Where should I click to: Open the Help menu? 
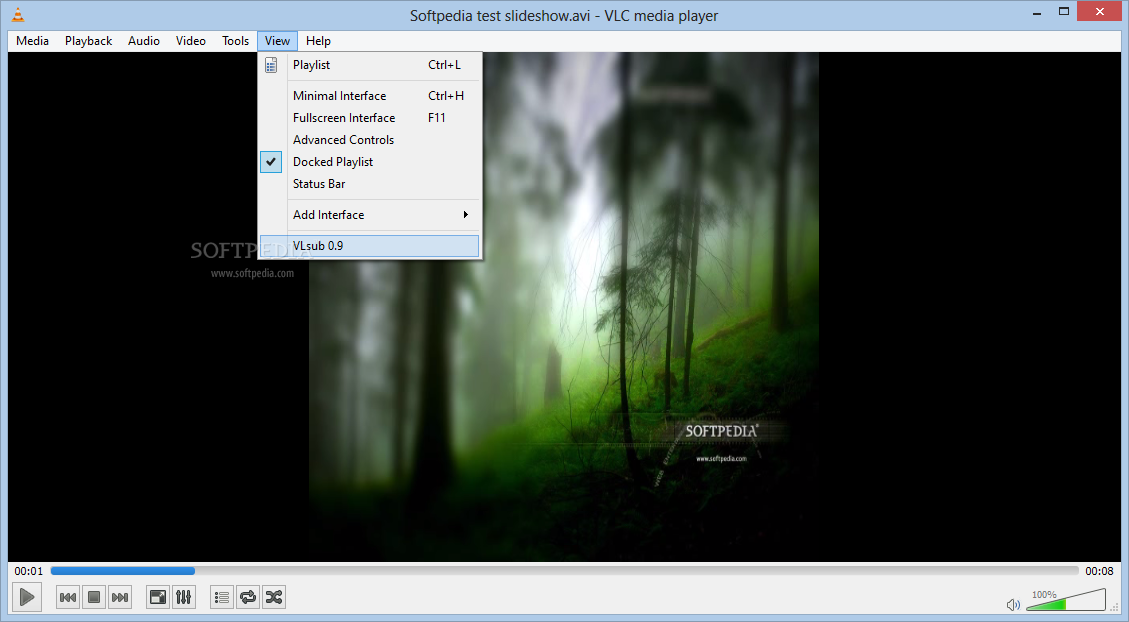pyautogui.click(x=318, y=41)
